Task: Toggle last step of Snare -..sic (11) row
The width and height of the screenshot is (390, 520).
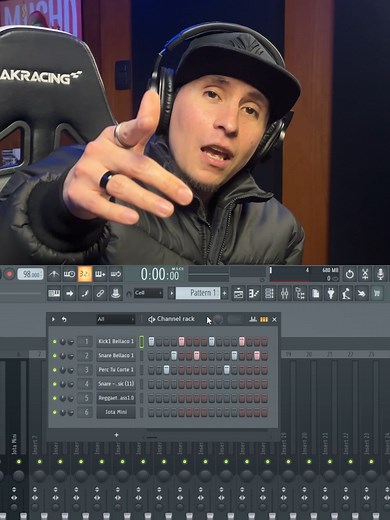Action: (264, 384)
